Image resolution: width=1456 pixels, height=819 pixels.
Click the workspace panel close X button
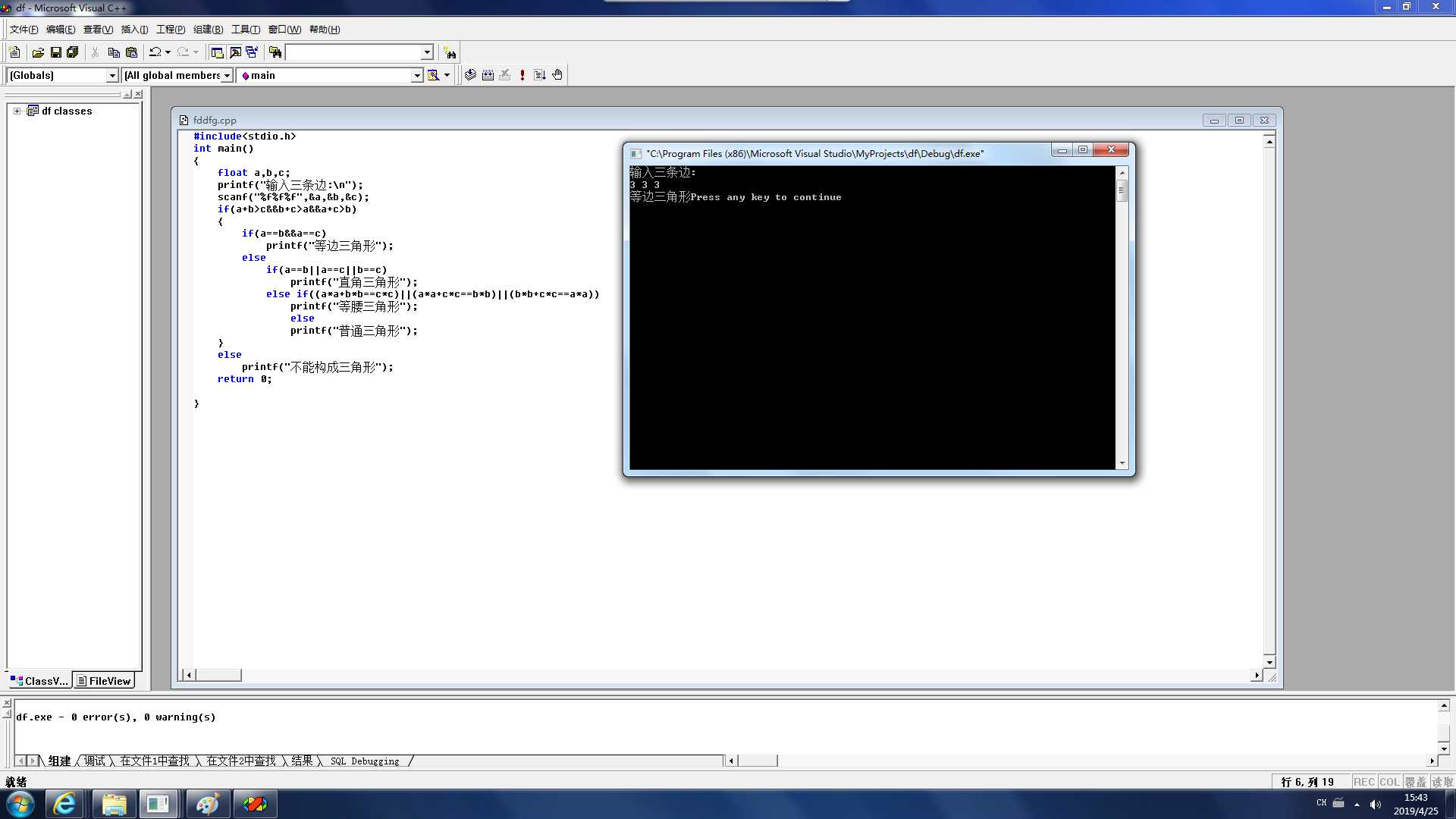tap(138, 94)
